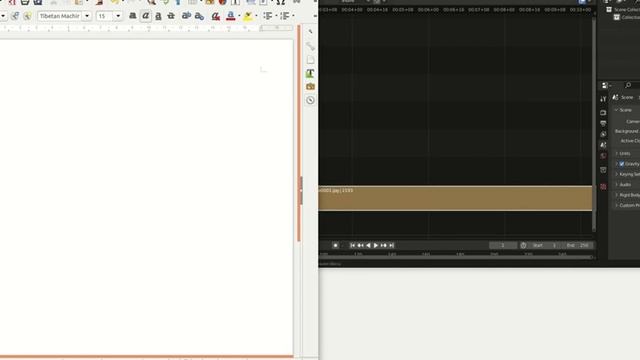Click the Update Selected Style icon
Viewport: 640px width, 360px height.
(15, 16)
